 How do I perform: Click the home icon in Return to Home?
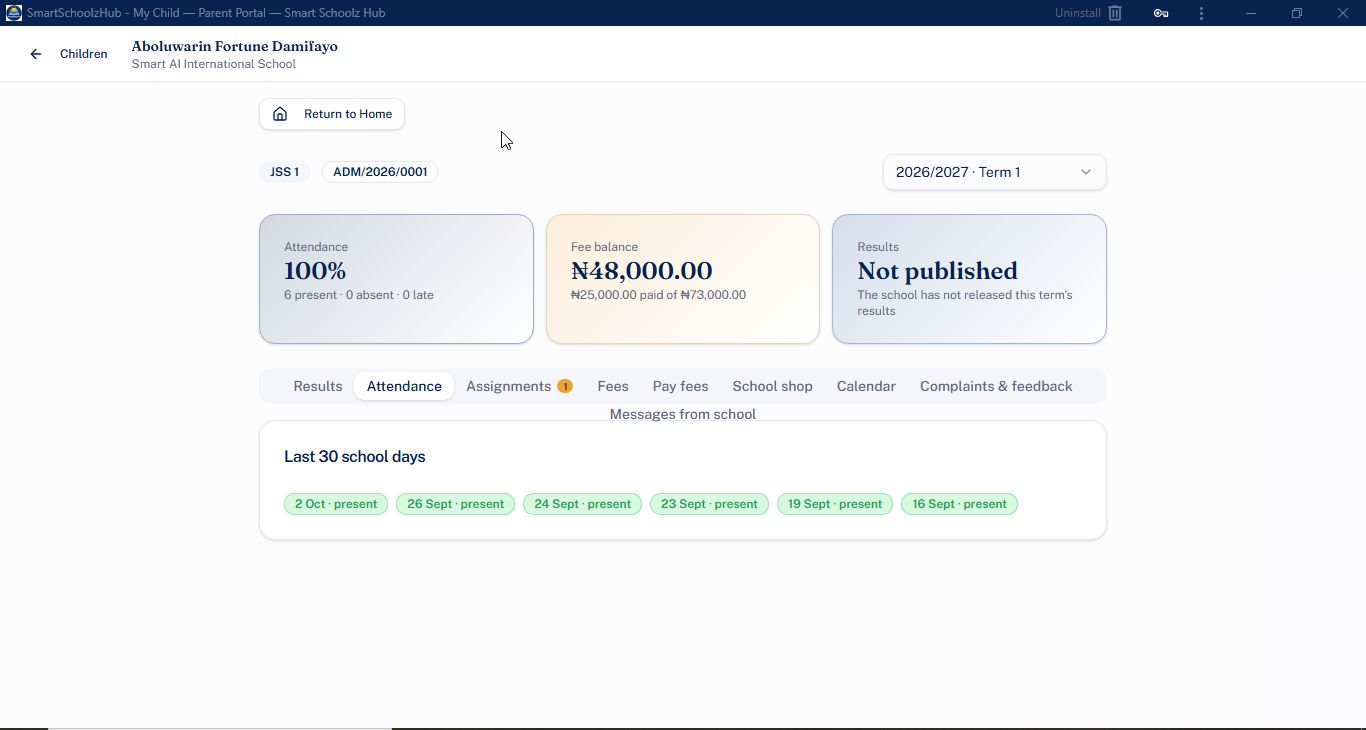(280, 114)
